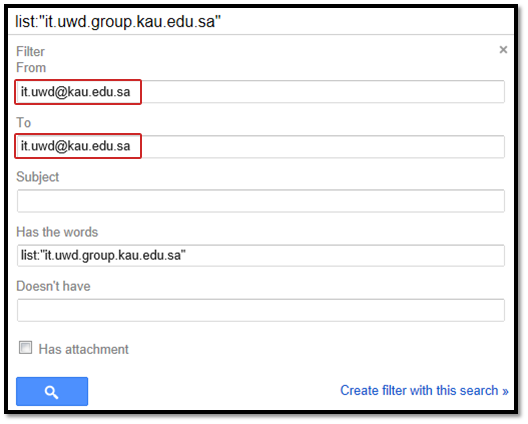Close the filter panel with the X
Screen dimensions: 528x424
pyautogui.click(x=503, y=50)
